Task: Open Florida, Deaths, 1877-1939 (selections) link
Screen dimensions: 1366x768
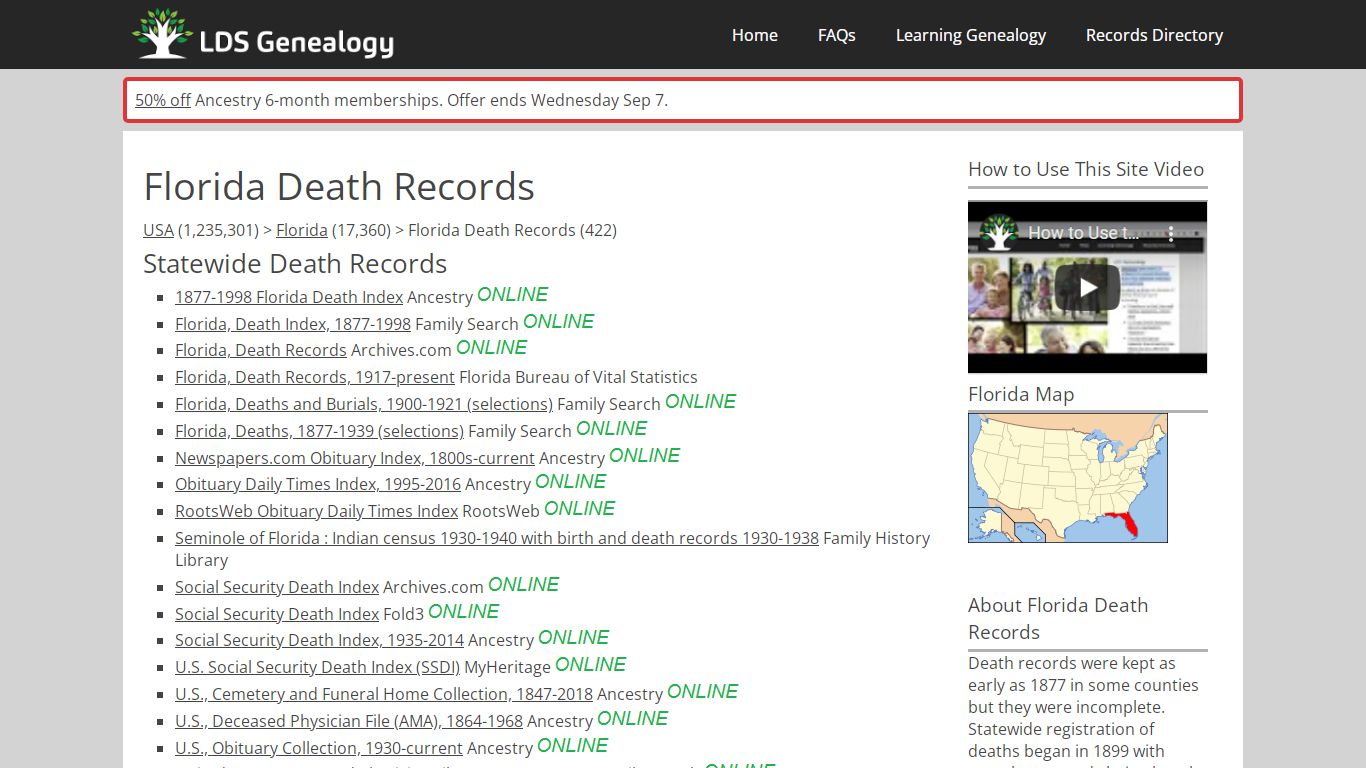Action: point(319,431)
